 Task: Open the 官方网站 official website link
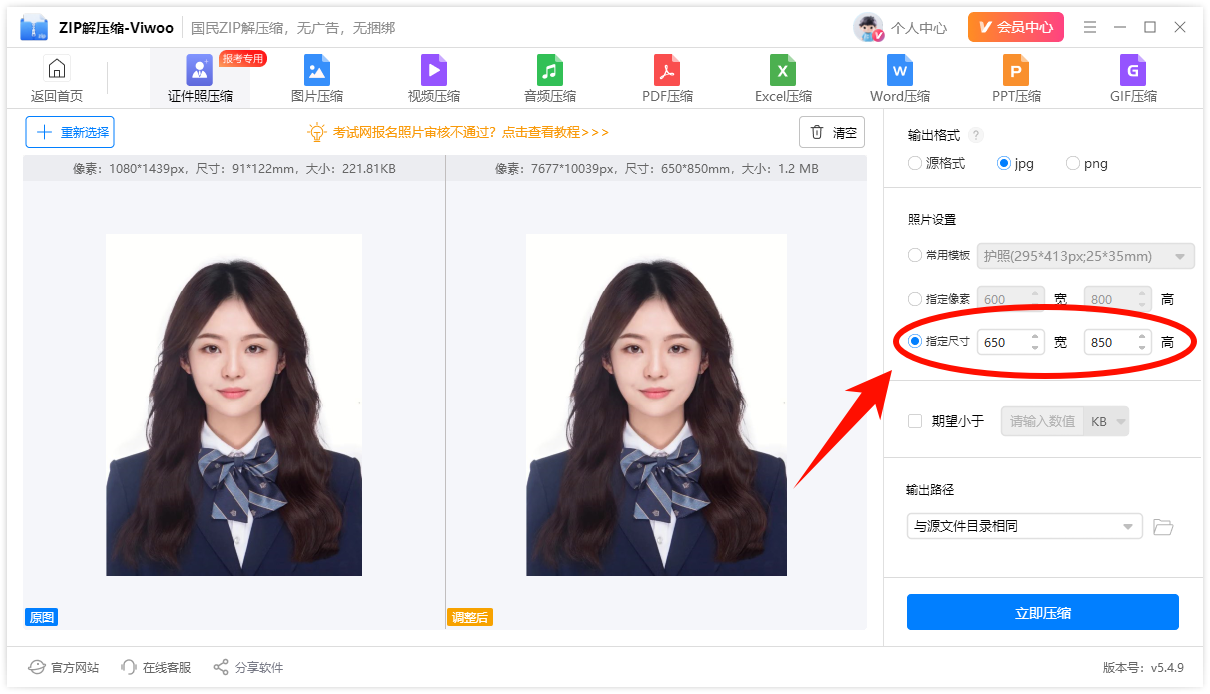click(x=64, y=667)
